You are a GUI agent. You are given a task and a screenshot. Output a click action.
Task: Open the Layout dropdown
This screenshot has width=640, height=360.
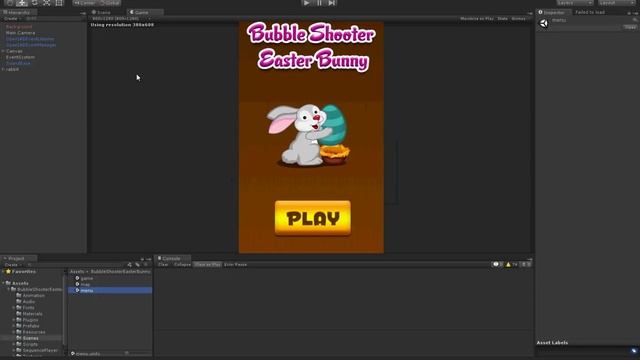click(x=616, y=2)
